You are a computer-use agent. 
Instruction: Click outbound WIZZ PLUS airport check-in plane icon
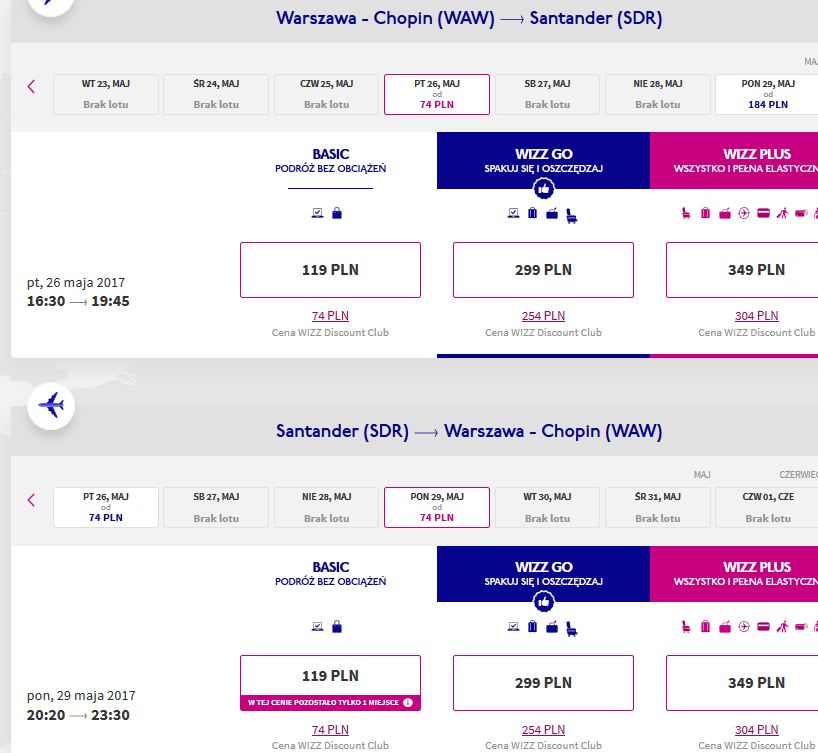coord(744,213)
